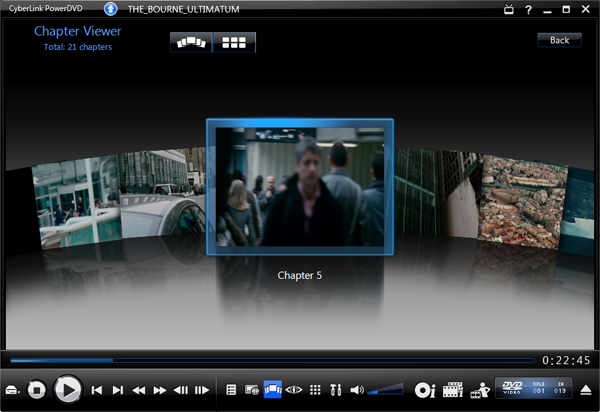Rewind the movie
Screen dimensions: 600x412
[139, 390]
